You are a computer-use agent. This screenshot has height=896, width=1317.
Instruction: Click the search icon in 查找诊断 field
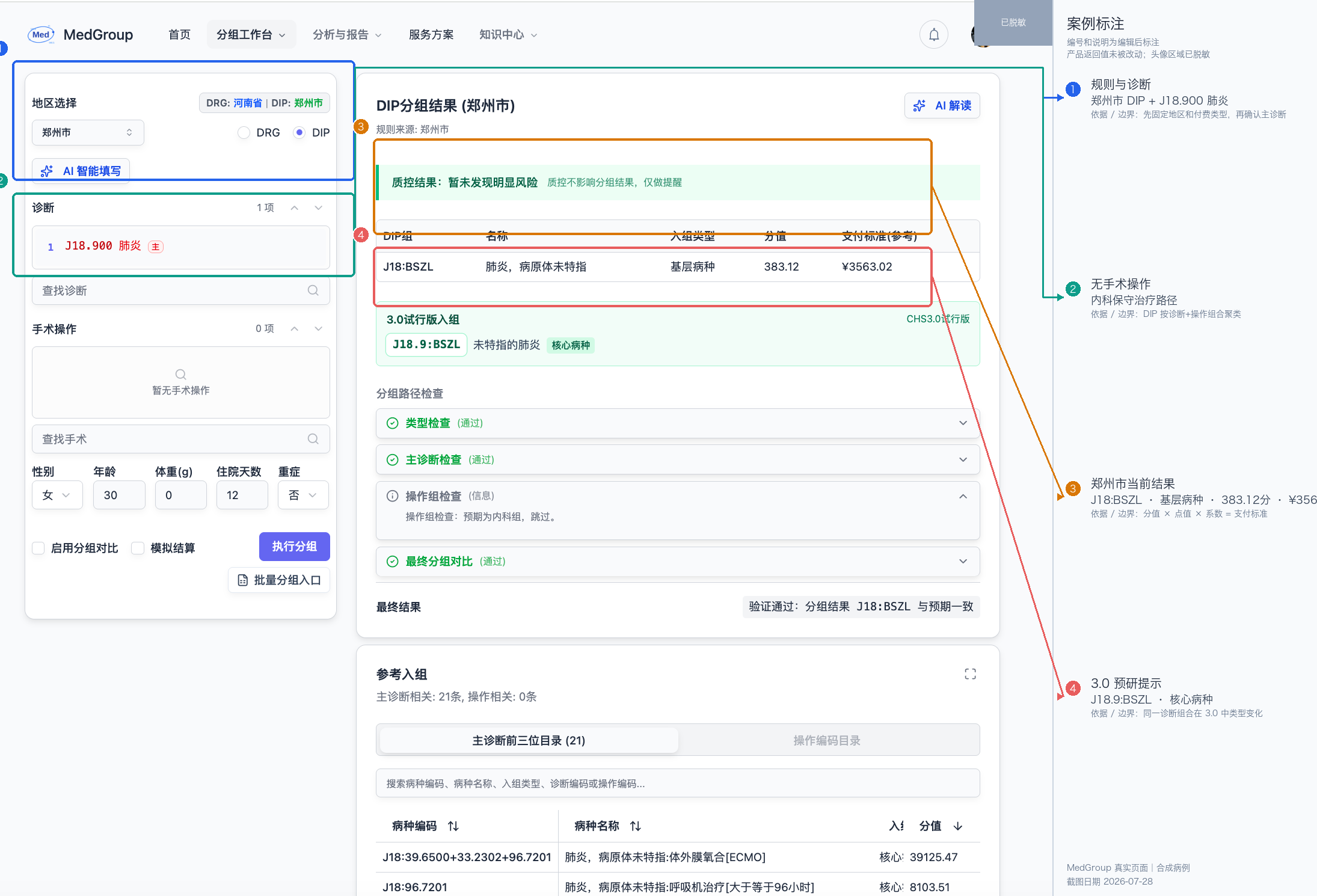pos(313,290)
